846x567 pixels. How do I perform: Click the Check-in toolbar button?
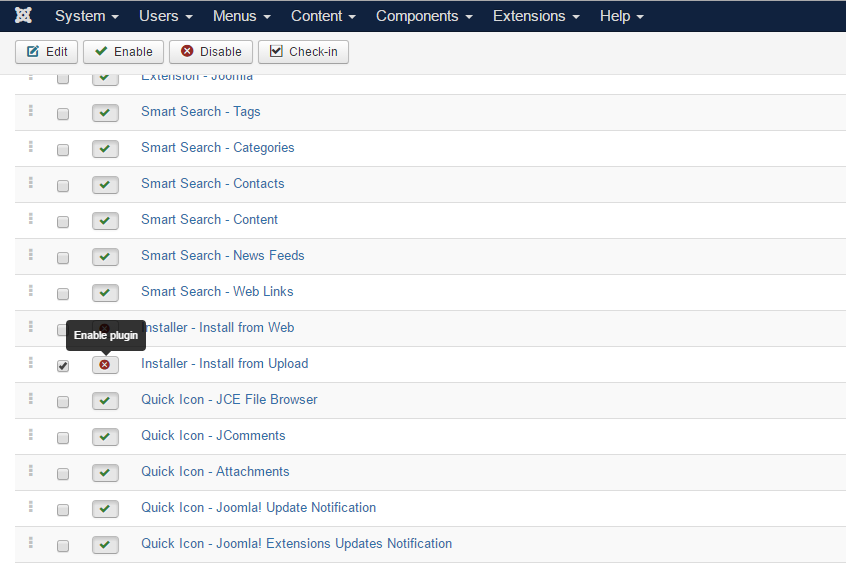pos(303,52)
